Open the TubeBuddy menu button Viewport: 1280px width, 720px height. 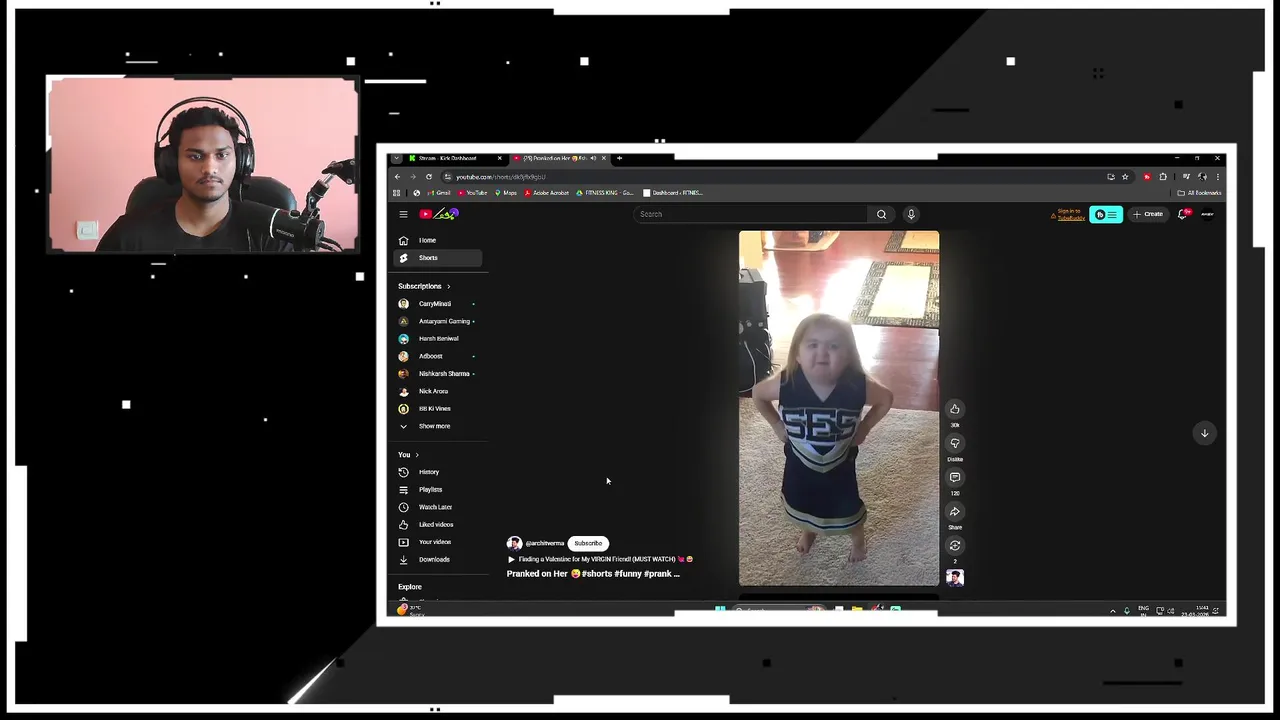(1106, 214)
